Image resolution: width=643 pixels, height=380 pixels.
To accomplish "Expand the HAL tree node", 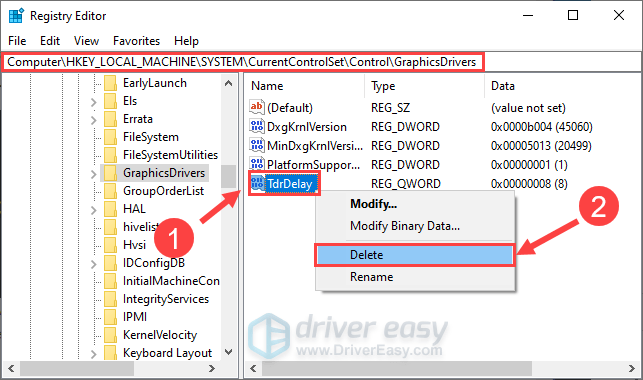I will click(x=93, y=210).
